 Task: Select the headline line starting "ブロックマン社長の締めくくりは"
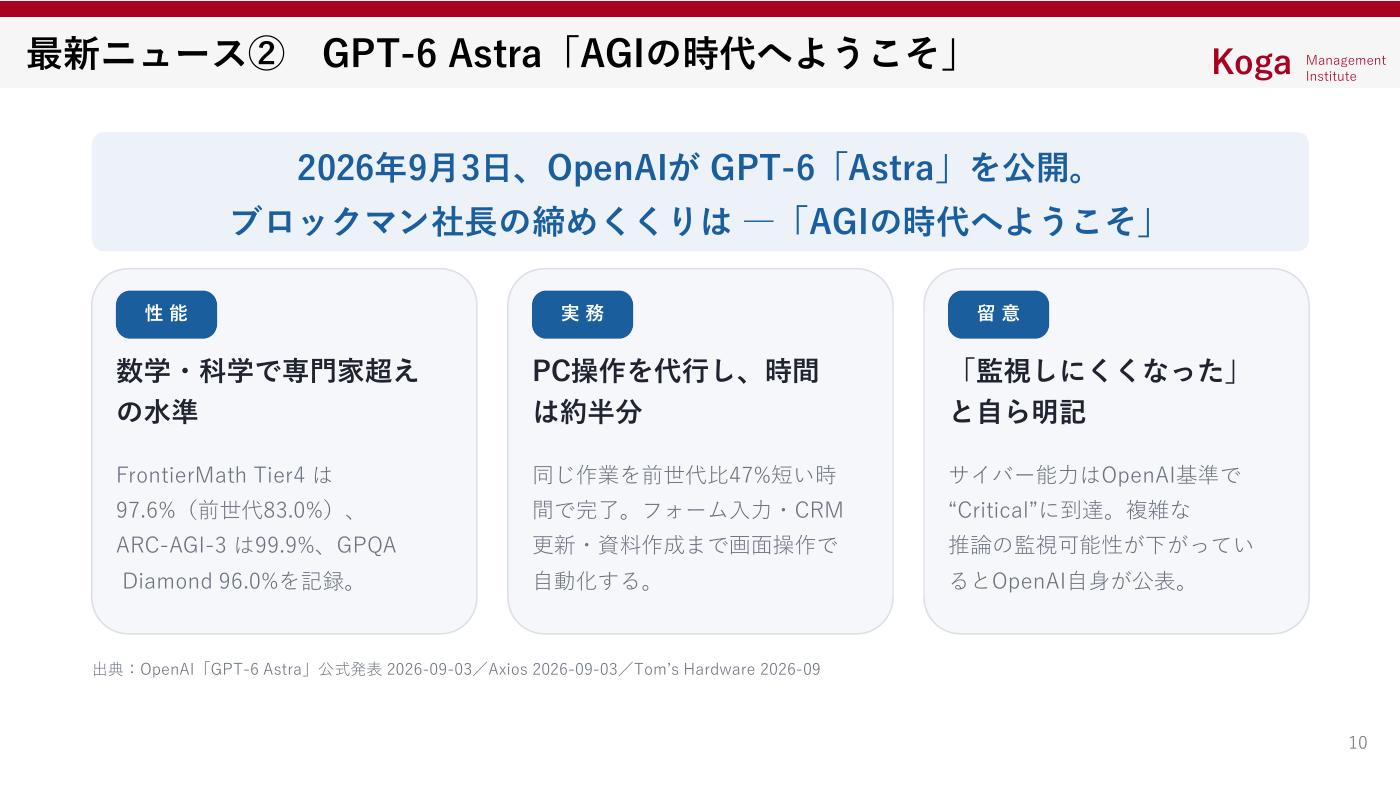pyautogui.click(x=692, y=221)
